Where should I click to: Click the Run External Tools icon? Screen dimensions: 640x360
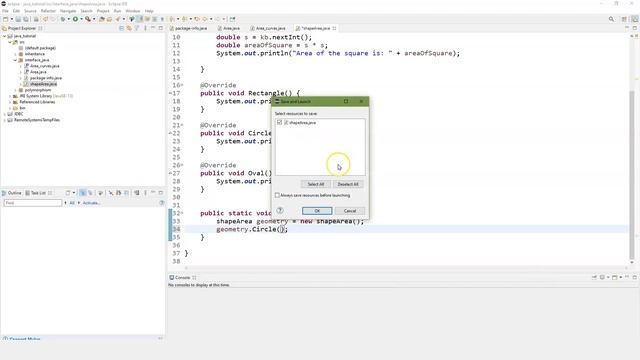coord(88,19)
